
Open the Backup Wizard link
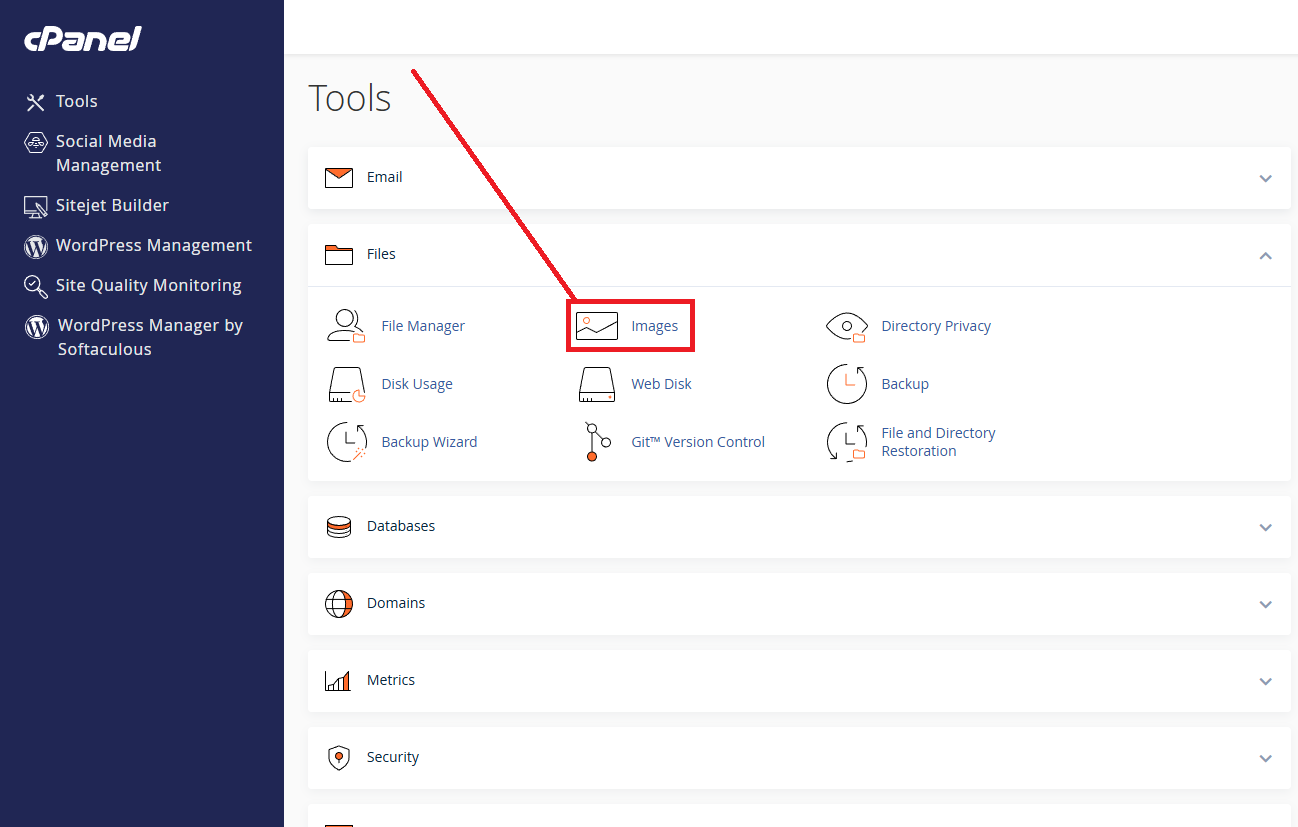pos(429,442)
